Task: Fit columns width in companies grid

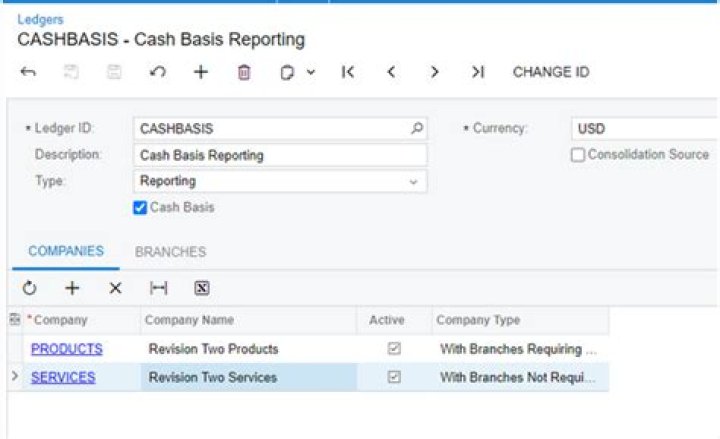Action: 158,288
